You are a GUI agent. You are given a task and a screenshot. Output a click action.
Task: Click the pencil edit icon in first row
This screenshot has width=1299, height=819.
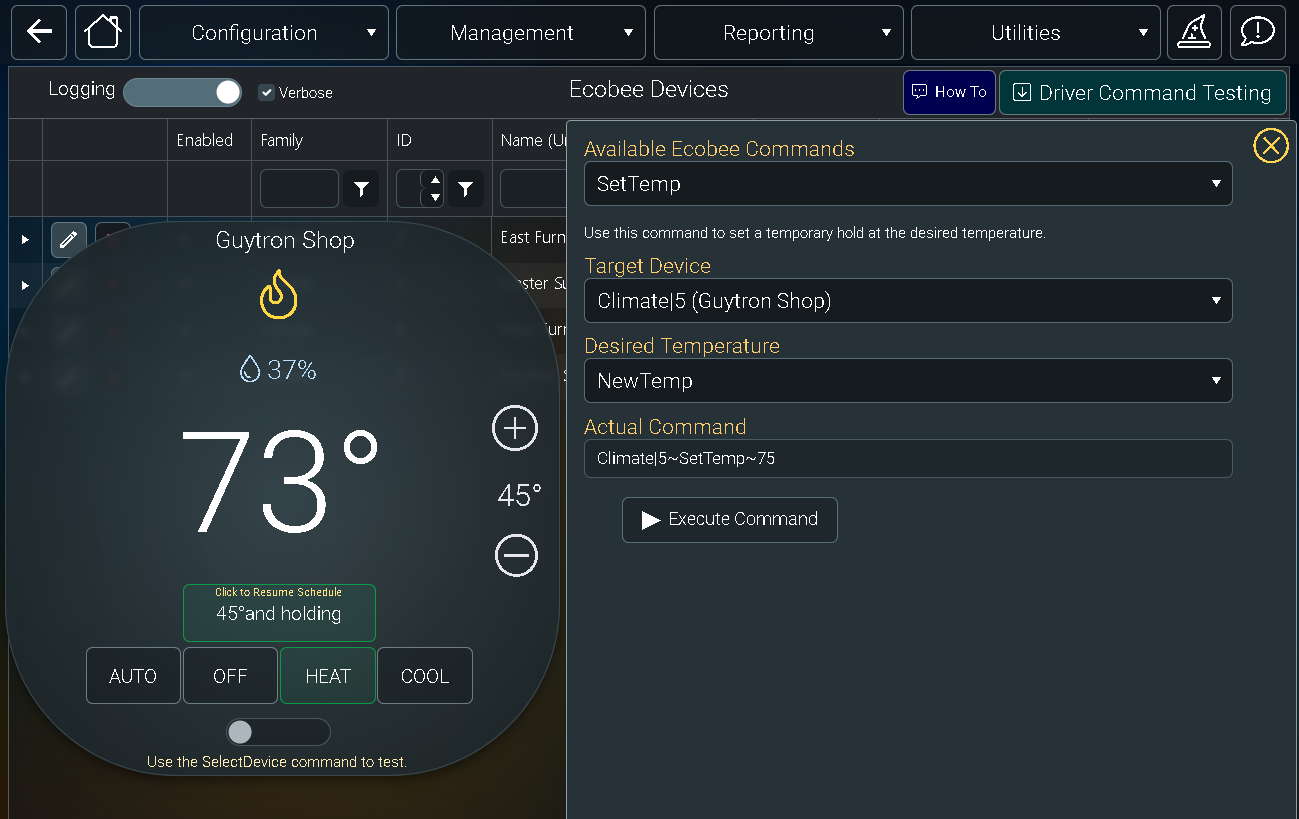[x=68, y=239]
